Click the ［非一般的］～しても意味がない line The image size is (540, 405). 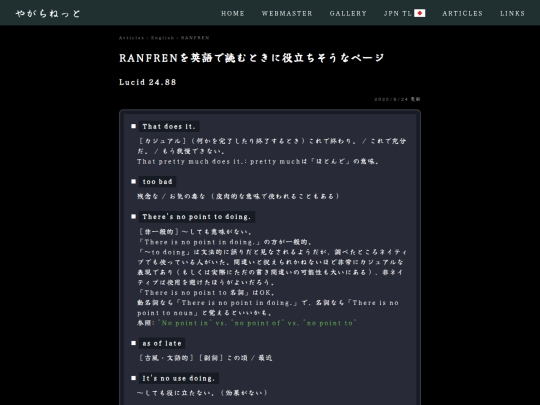(195, 232)
